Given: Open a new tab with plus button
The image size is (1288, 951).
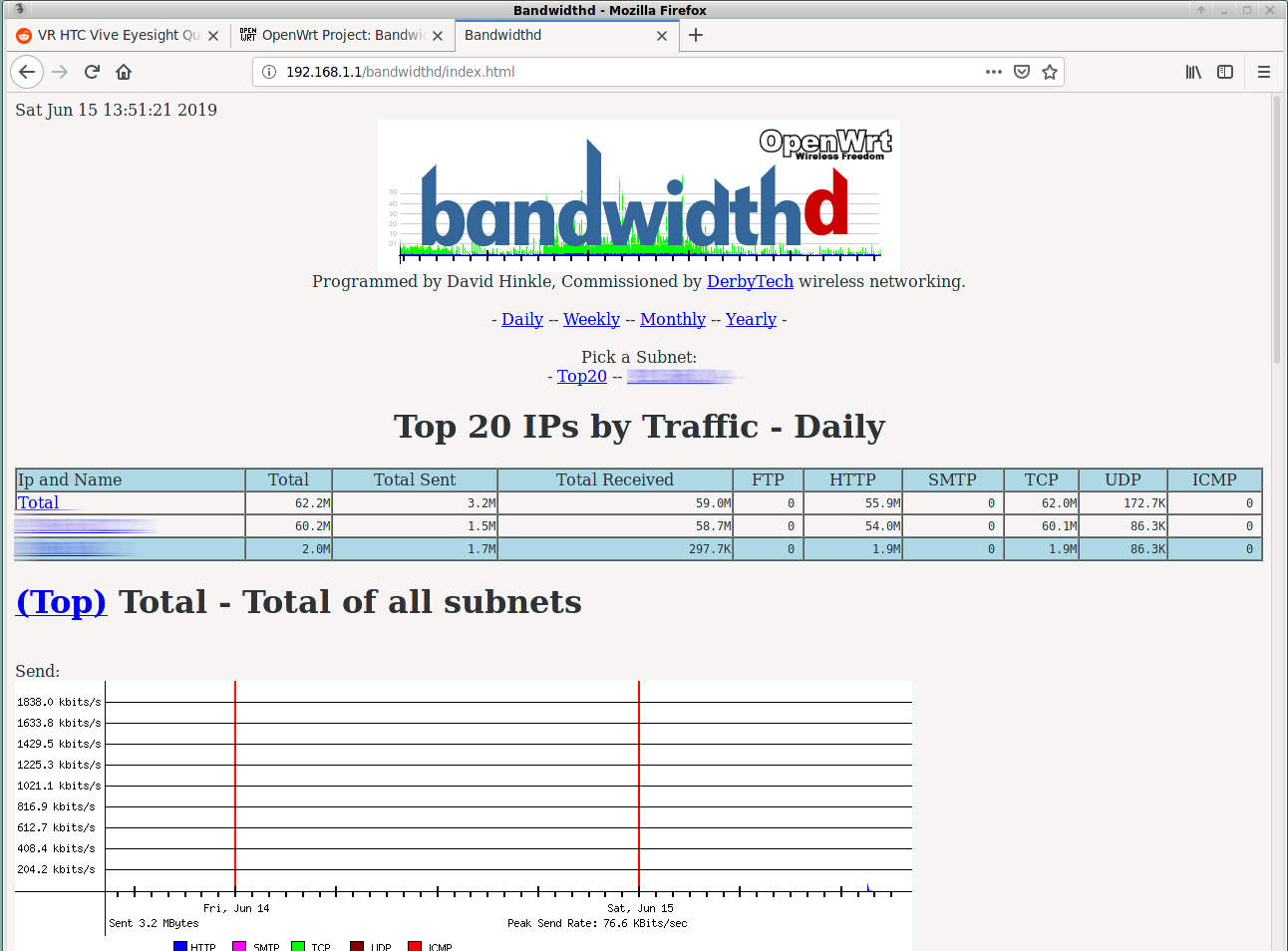Looking at the screenshot, I should pyautogui.click(x=696, y=35).
